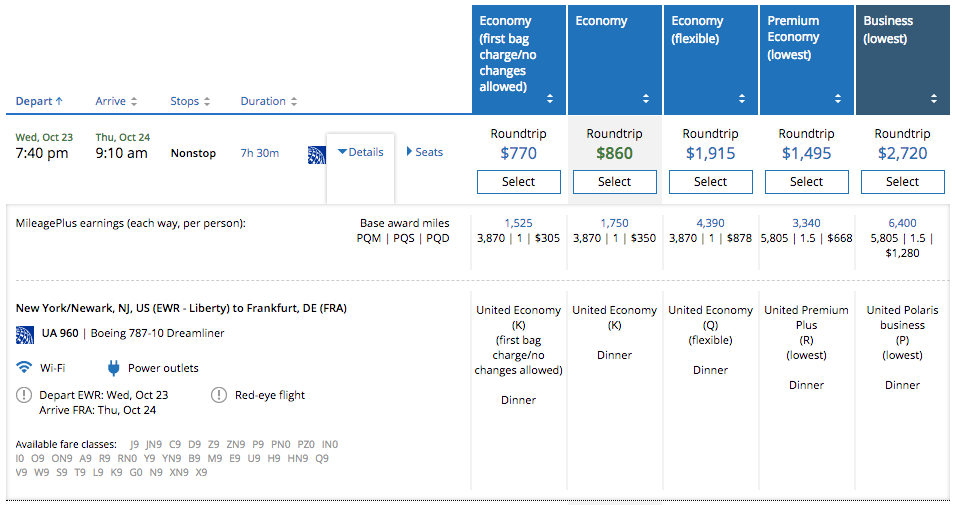Sort flights by Arrive time

pos(116,101)
